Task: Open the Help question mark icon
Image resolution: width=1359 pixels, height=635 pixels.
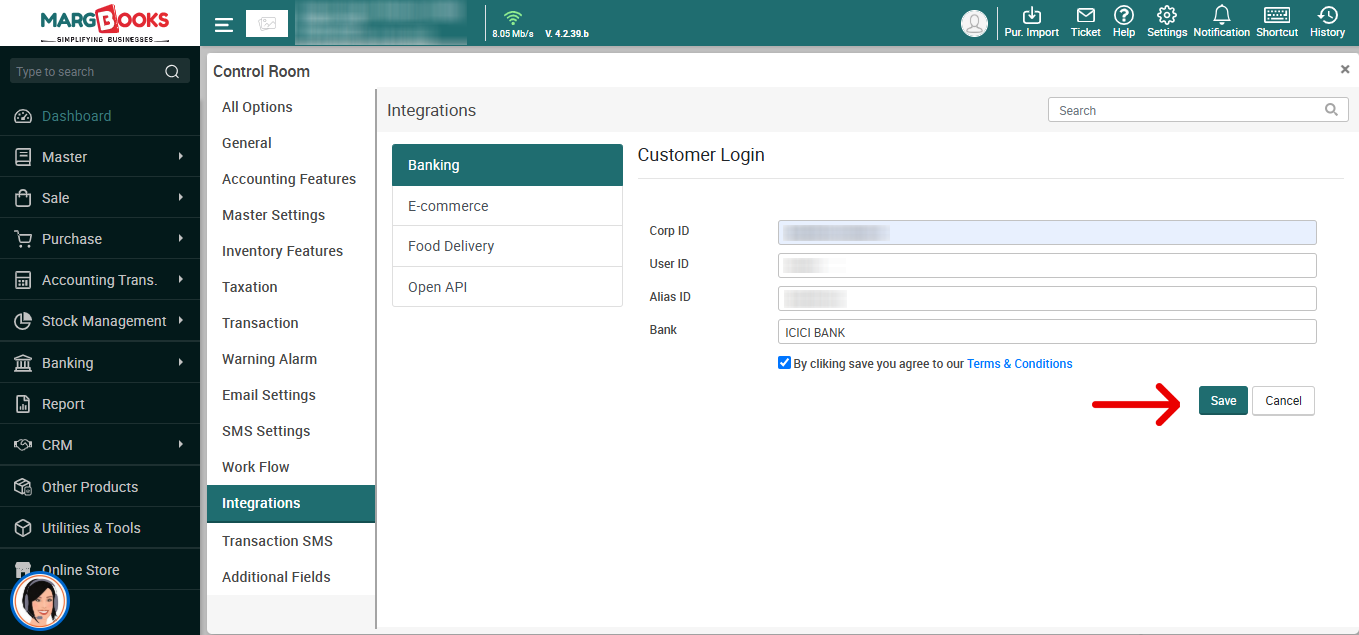Action: [x=1124, y=15]
